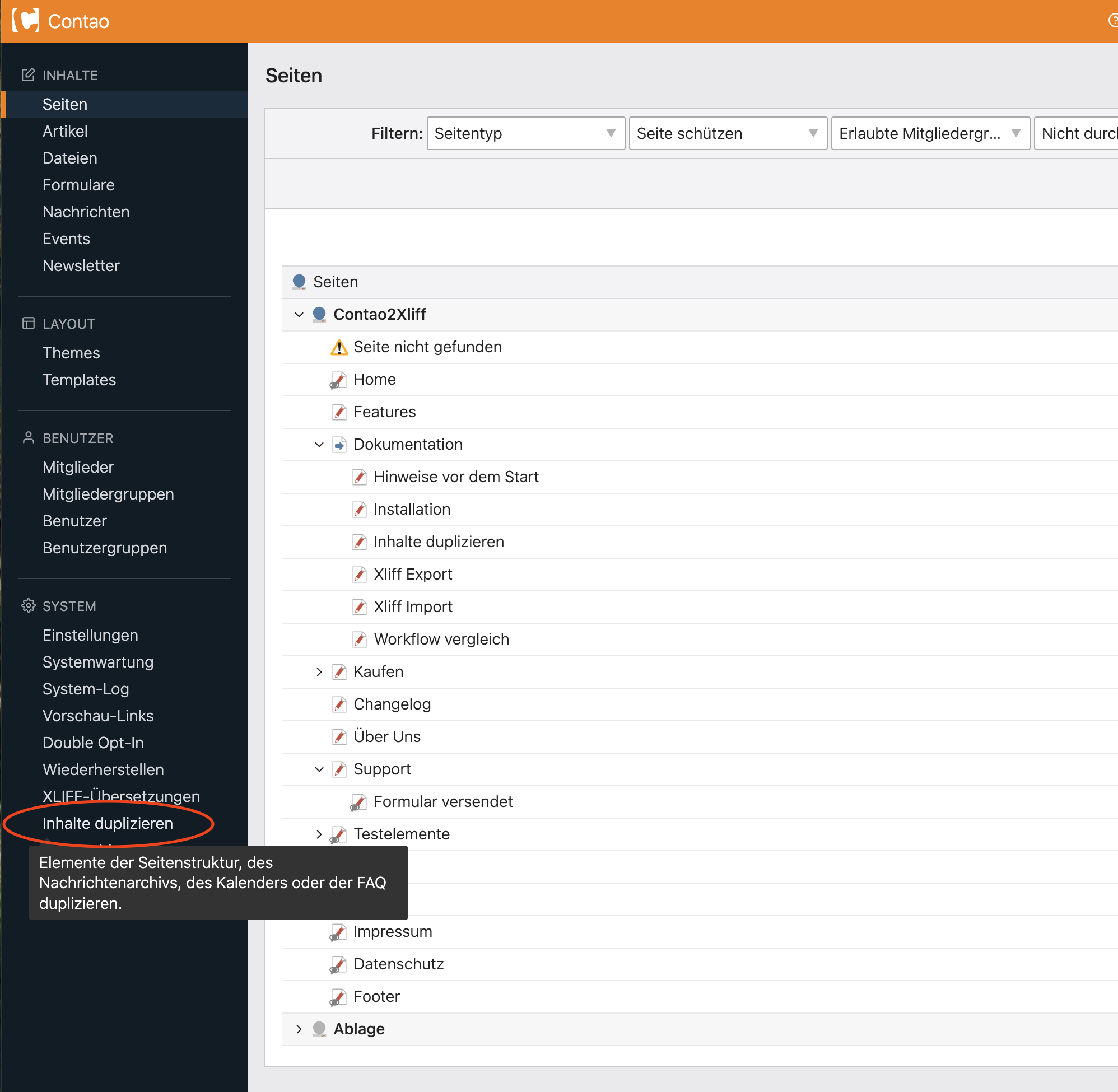
Task: Expand the Ablage root node
Action: [299, 1029]
